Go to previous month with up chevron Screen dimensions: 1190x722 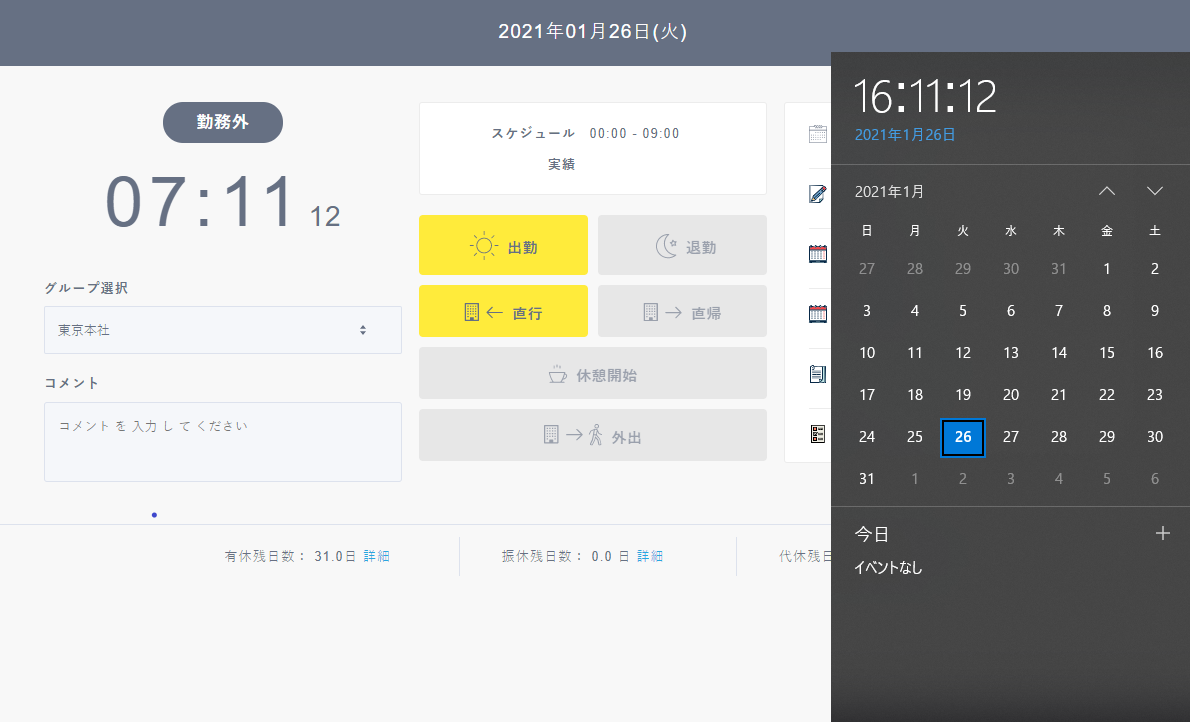click(x=1106, y=191)
